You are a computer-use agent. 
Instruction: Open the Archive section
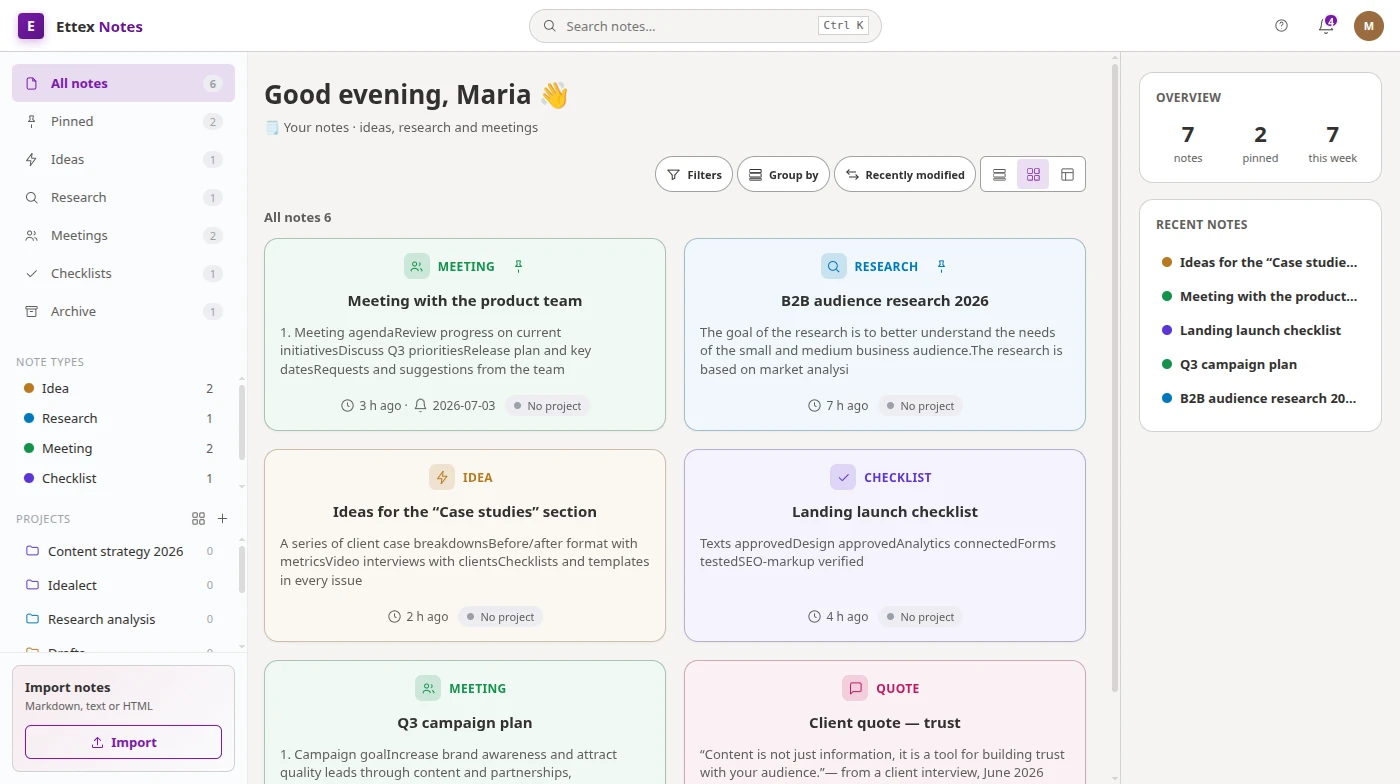(x=123, y=311)
